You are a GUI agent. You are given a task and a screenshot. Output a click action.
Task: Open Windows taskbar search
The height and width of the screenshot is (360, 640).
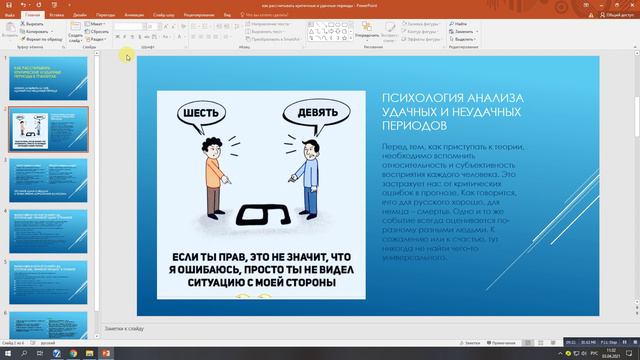(24, 353)
